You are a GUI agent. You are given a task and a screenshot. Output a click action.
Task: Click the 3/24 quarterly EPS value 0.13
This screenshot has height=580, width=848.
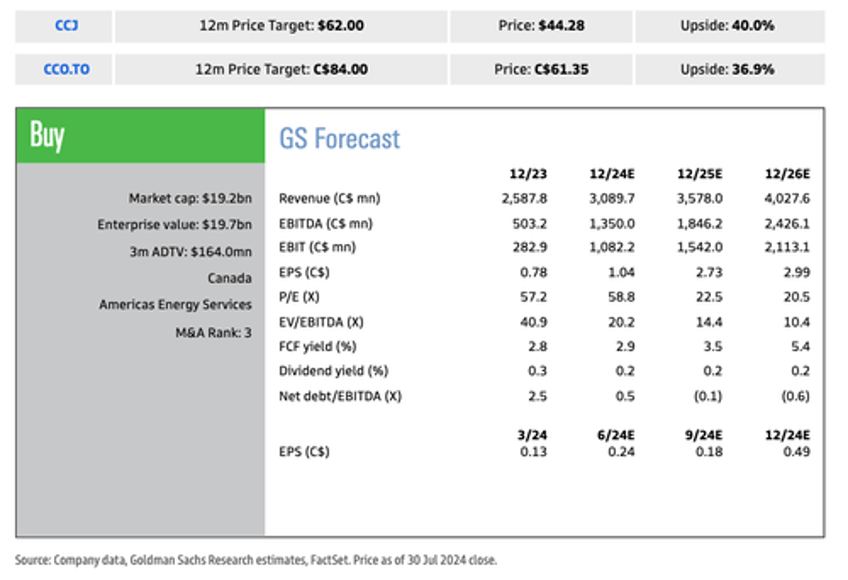[534, 452]
